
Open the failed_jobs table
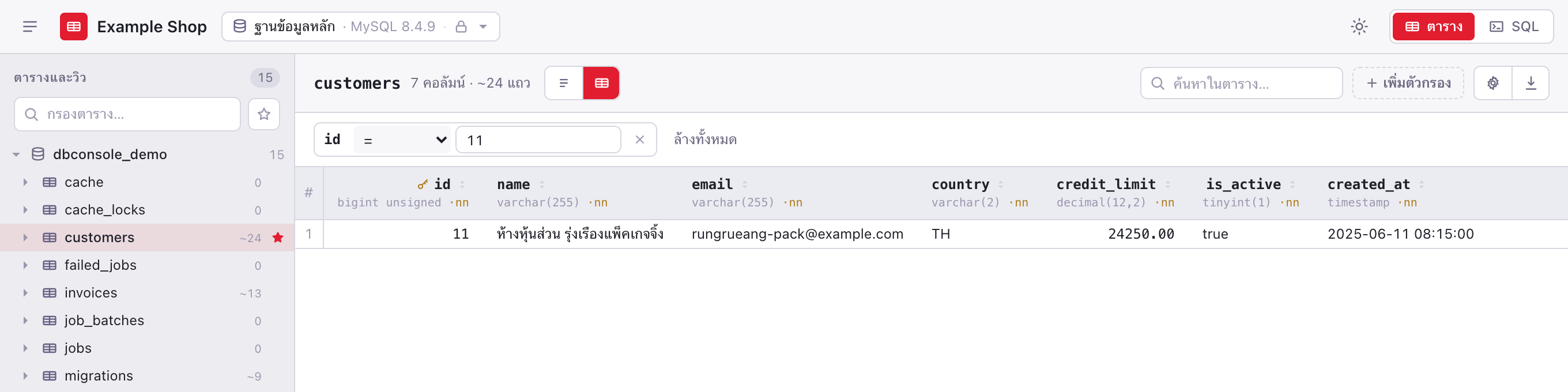148,265
